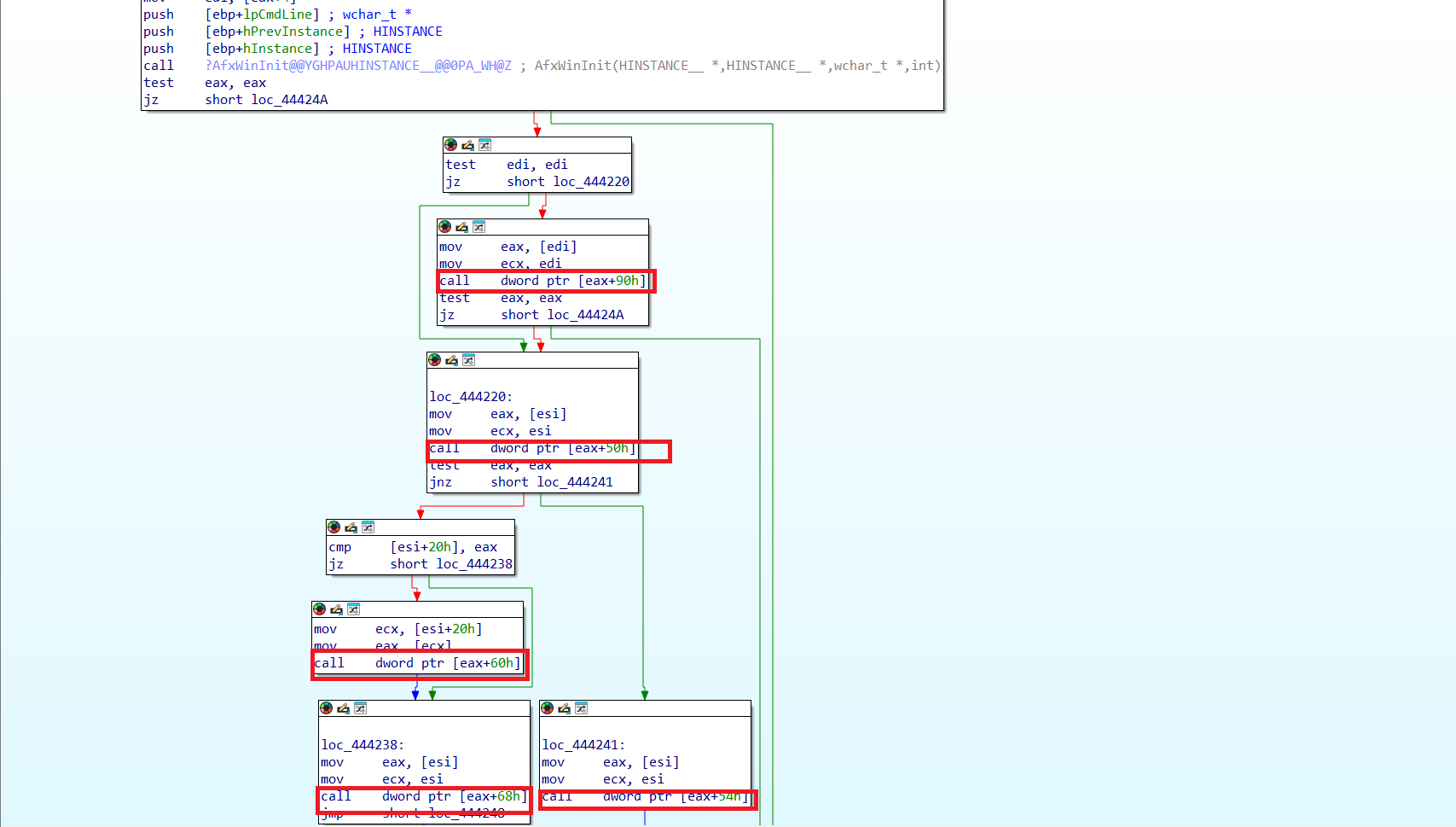Select 'call dword ptr [eax+50h]' line
This screenshot has height=827, width=1456.
[533, 448]
